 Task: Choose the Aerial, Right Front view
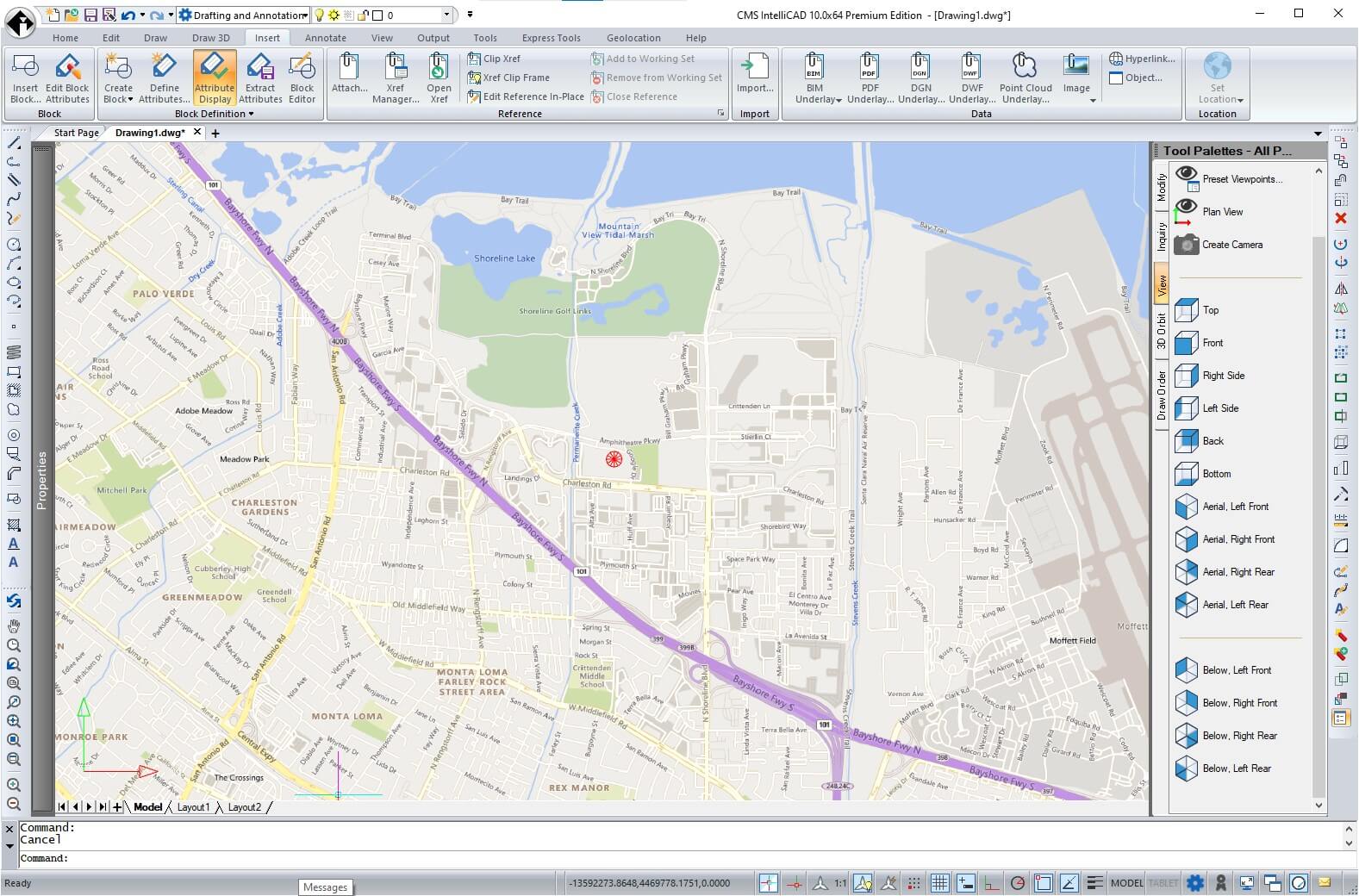[1237, 539]
